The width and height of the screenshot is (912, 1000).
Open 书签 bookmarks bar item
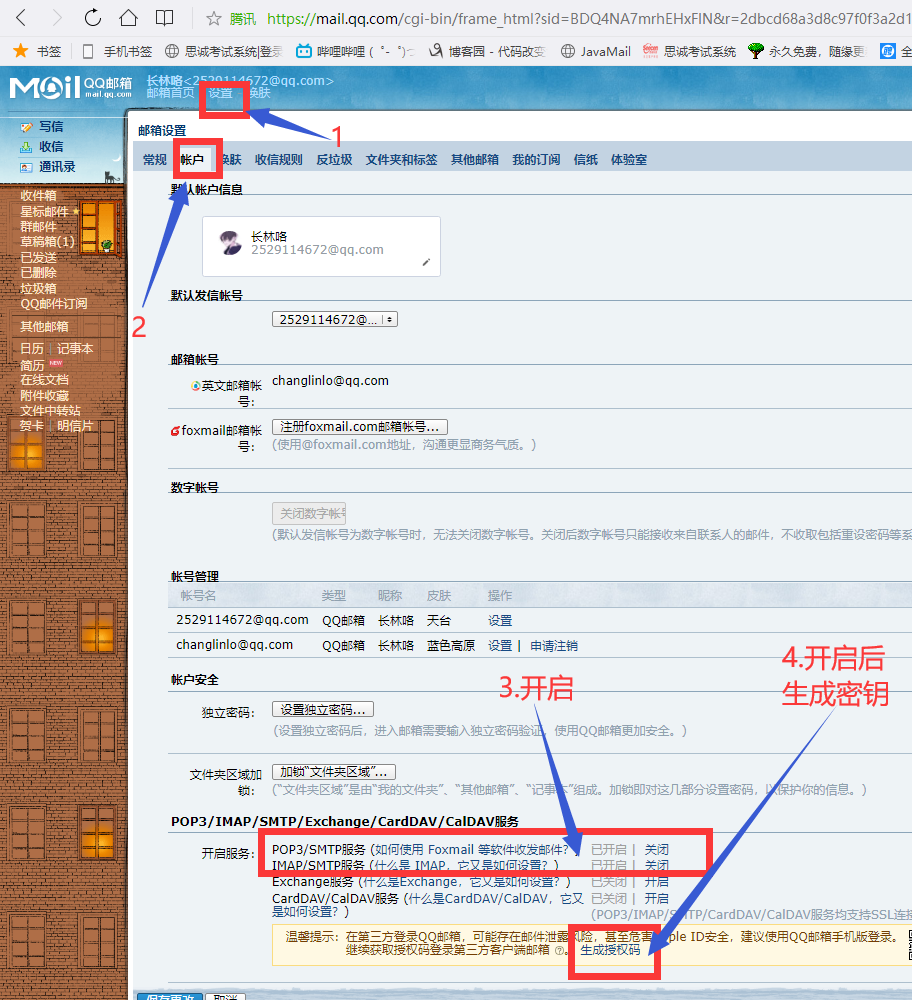click(x=37, y=51)
